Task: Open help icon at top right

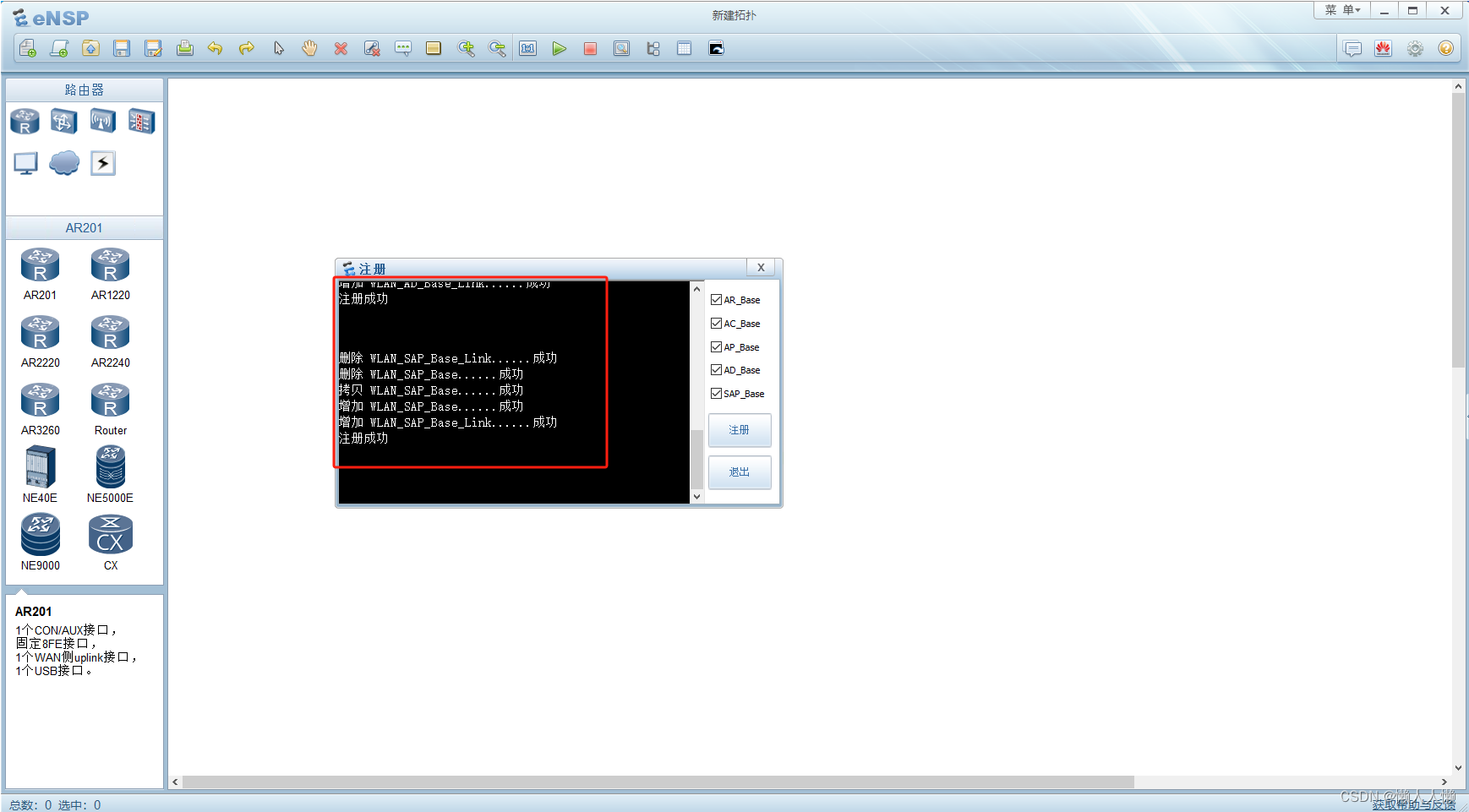Action: coord(1446,49)
